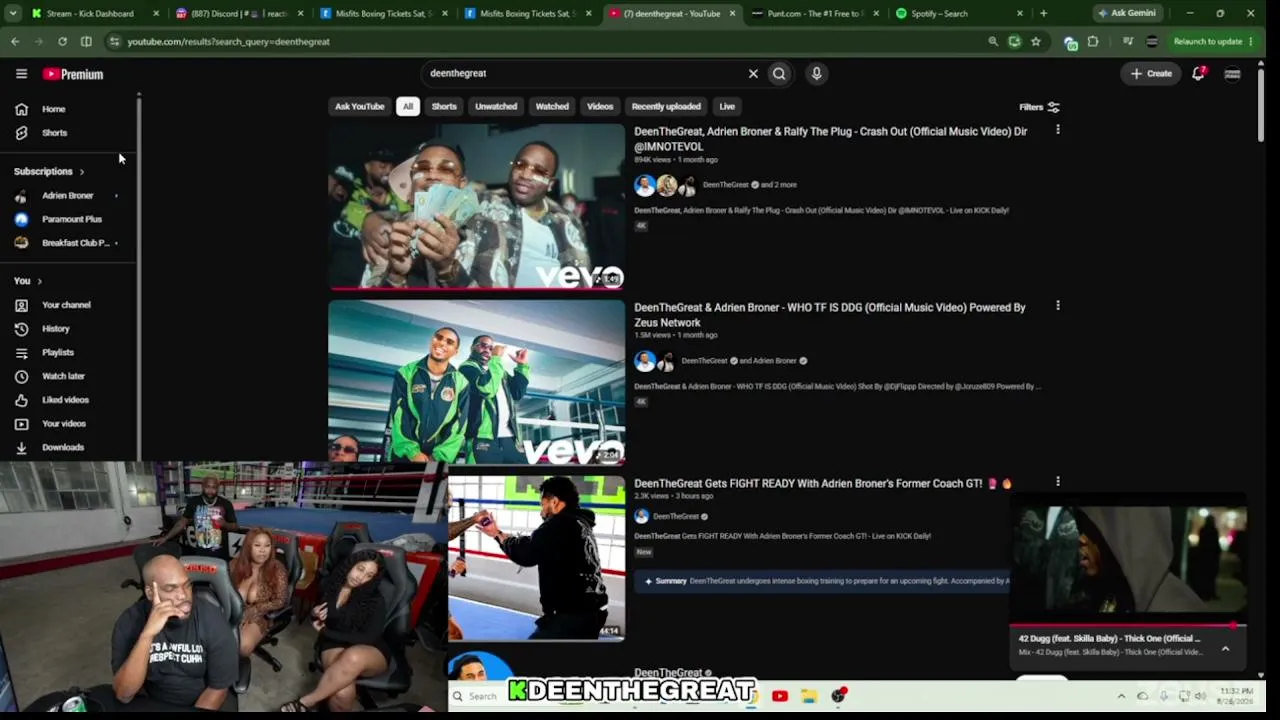Select the Live filter chip
The width and height of the screenshot is (1280, 720).
727,106
